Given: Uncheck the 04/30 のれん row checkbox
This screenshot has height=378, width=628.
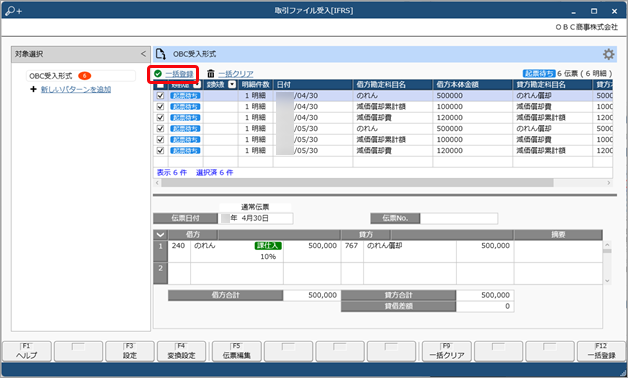Looking at the screenshot, I should tap(160, 96).
